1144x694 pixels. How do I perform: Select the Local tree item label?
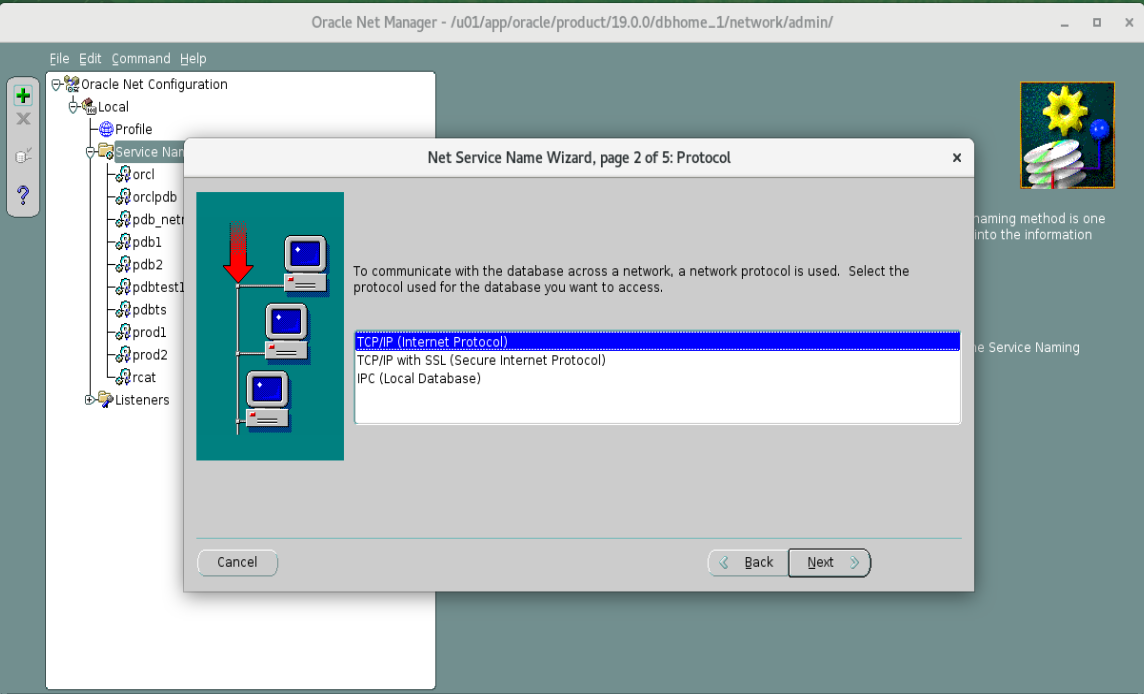(x=113, y=107)
